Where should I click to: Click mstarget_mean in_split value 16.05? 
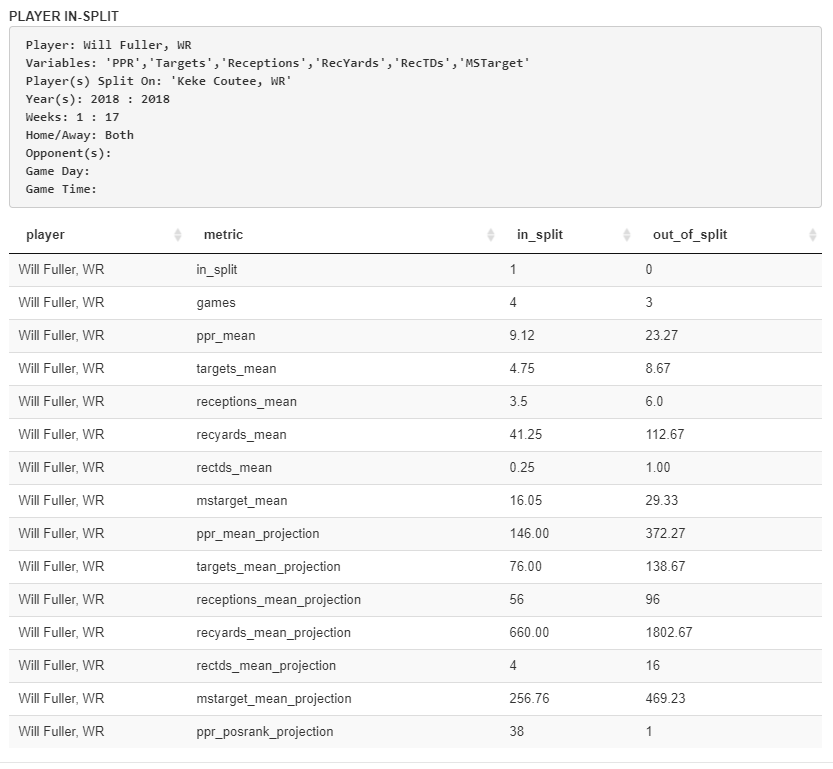pyautogui.click(x=525, y=501)
